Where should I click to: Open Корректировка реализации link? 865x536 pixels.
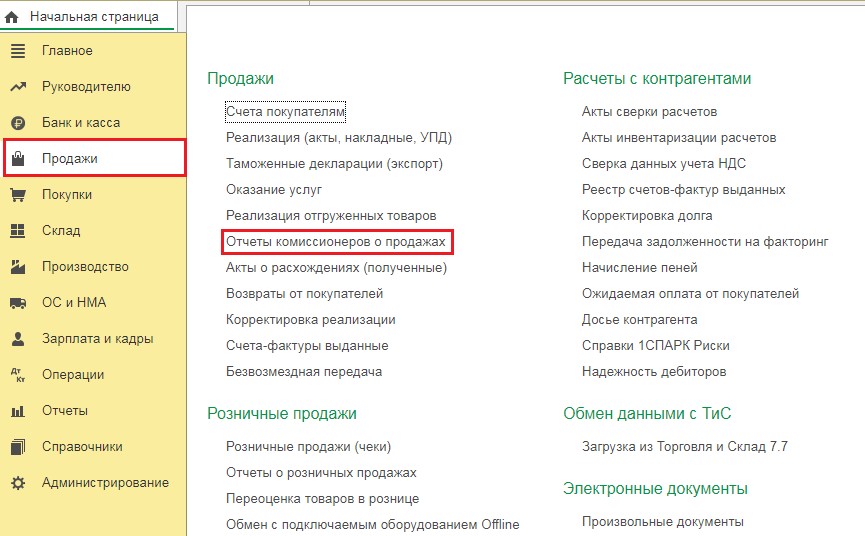coord(311,320)
